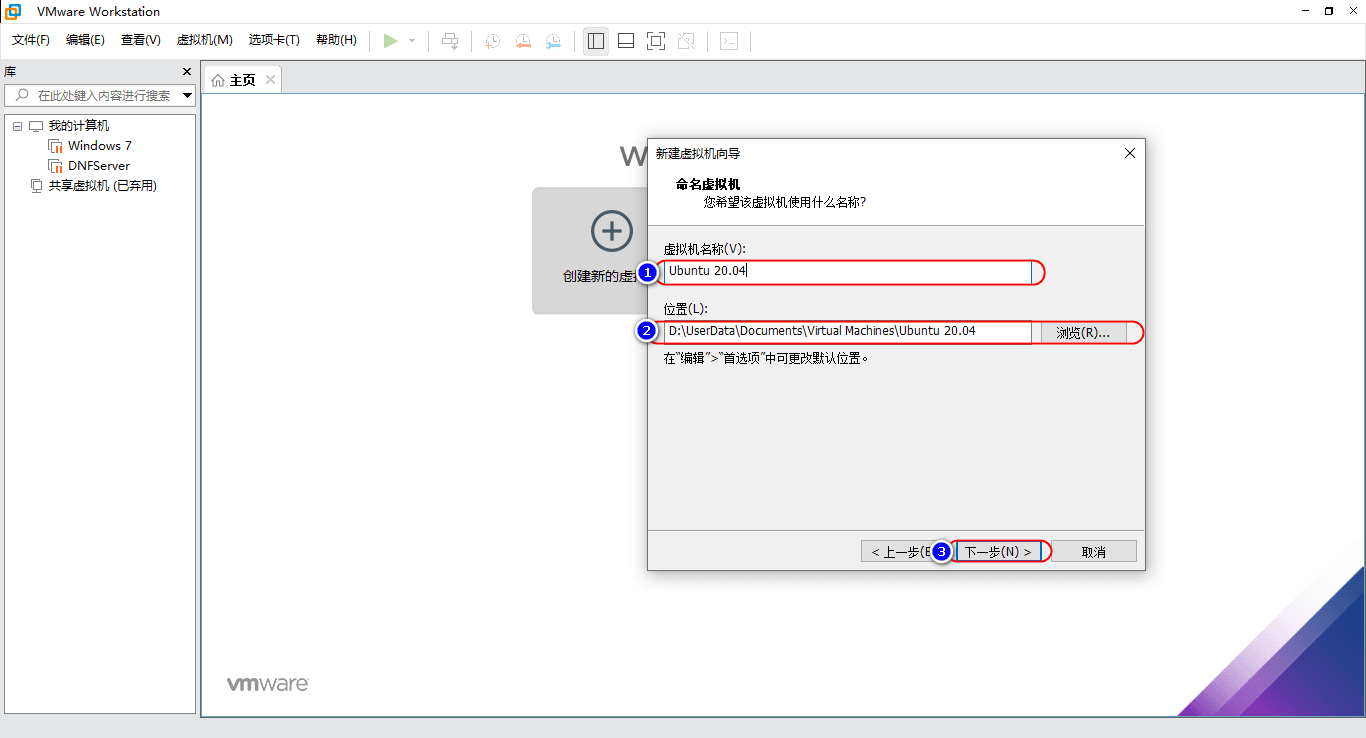Close the library panel with X
This screenshot has height=738, width=1366.
coord(186,72)
